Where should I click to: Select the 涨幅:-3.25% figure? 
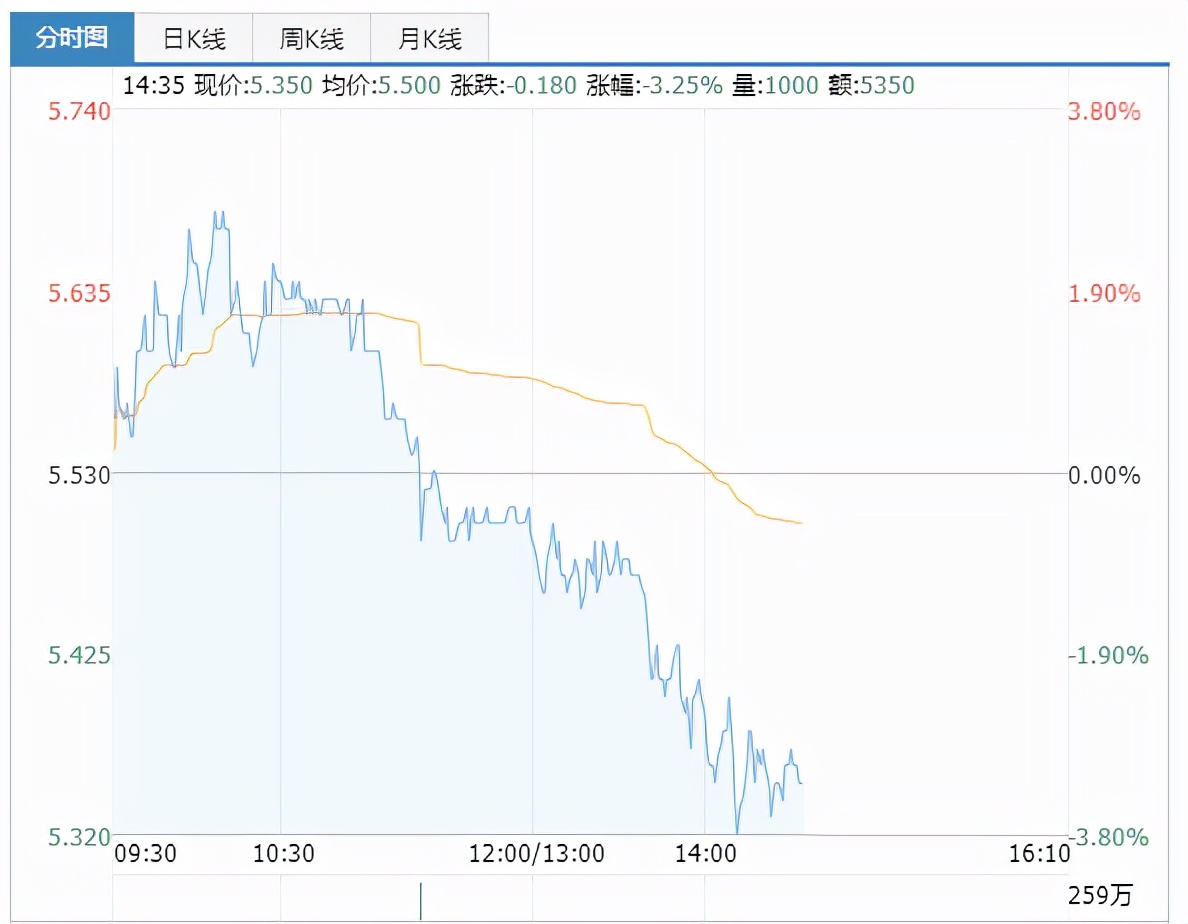click(654, 85)
